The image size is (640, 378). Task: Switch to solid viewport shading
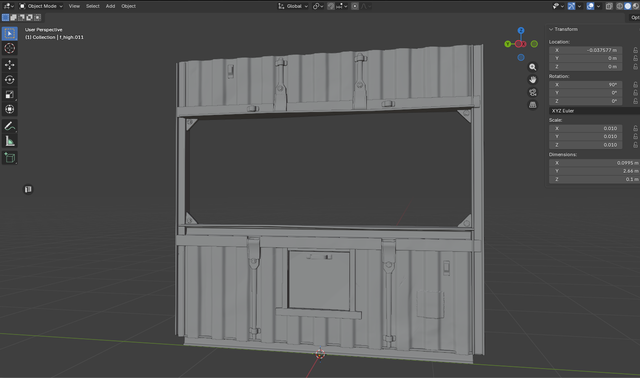(x=628, y=6)
